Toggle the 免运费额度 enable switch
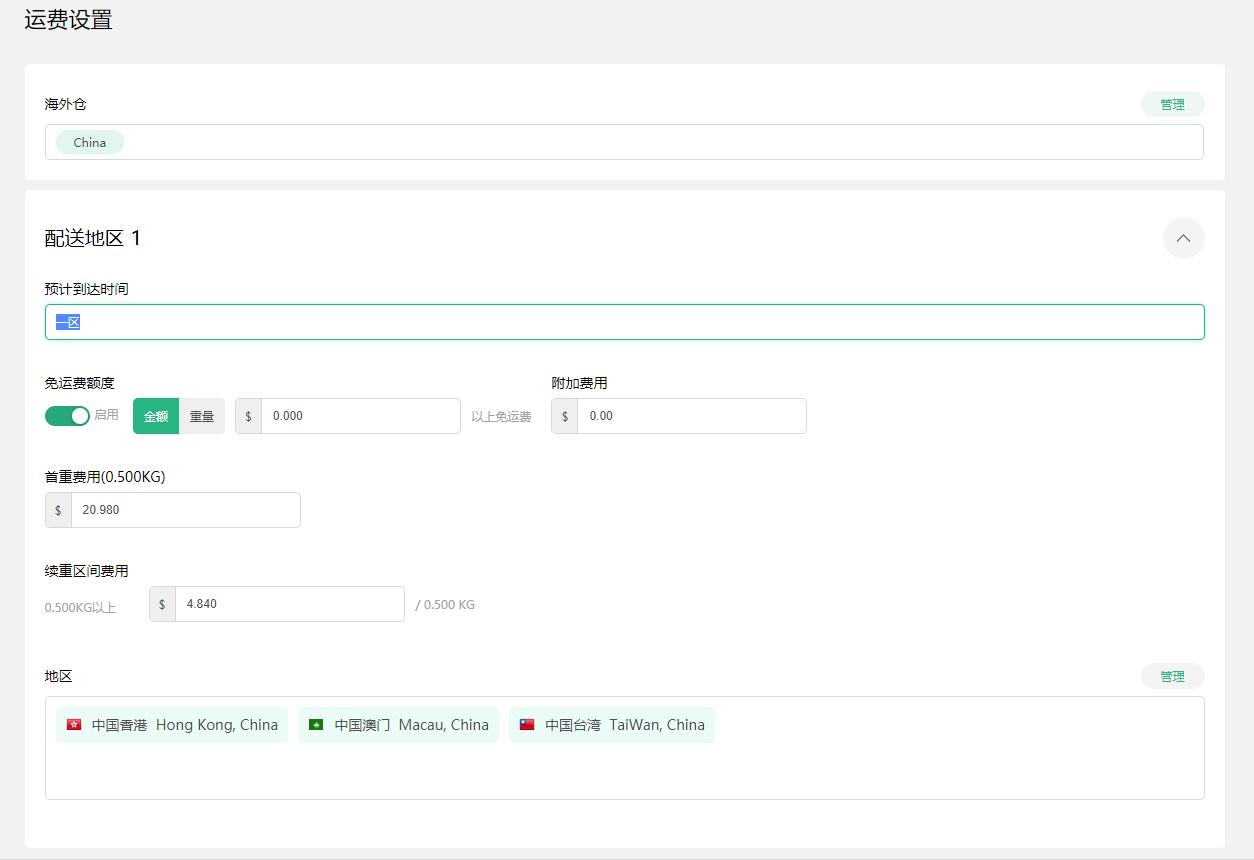 67,415
